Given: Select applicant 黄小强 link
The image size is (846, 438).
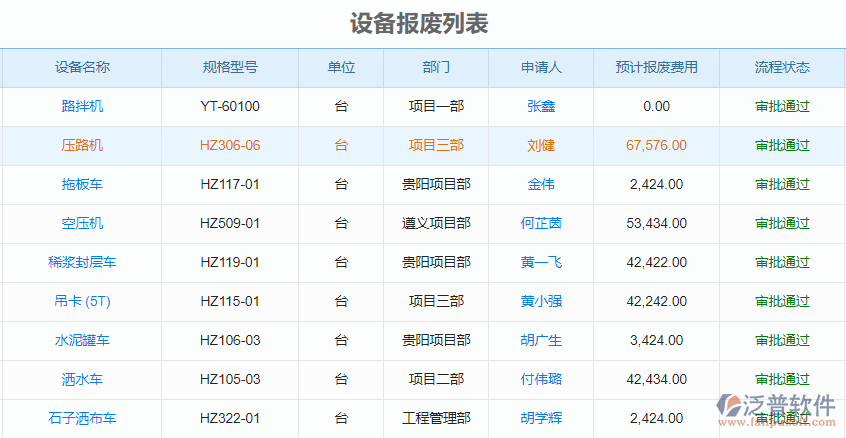Looking at the screenshot, I should coord(541,301).
